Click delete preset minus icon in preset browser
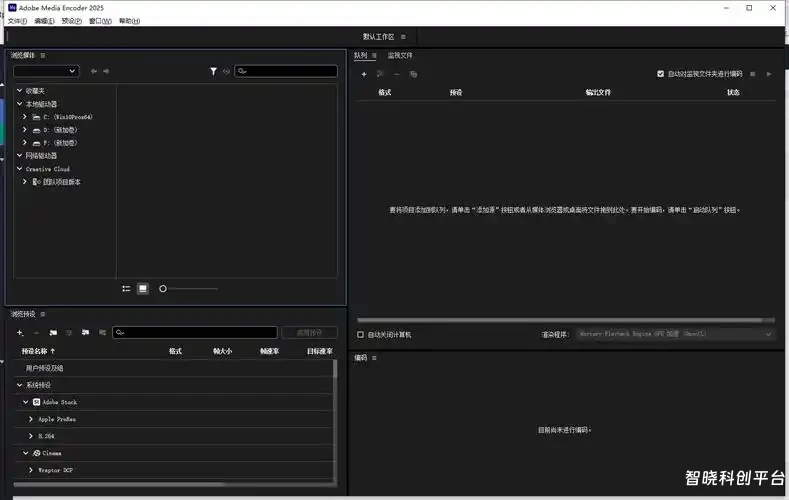 click(36, 332)
